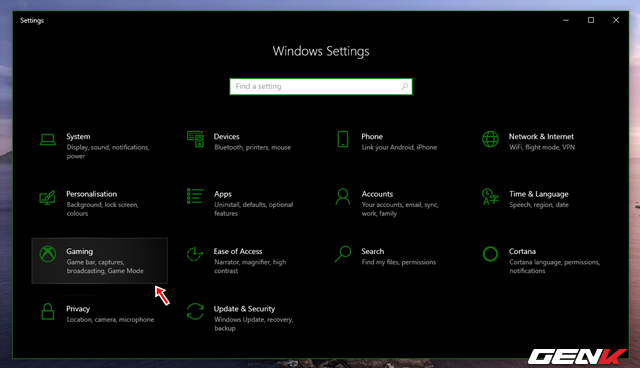The width and height of the screenshot is (640, 368).
Task: Open the Gaming settings title
Action: click(80, 251)
